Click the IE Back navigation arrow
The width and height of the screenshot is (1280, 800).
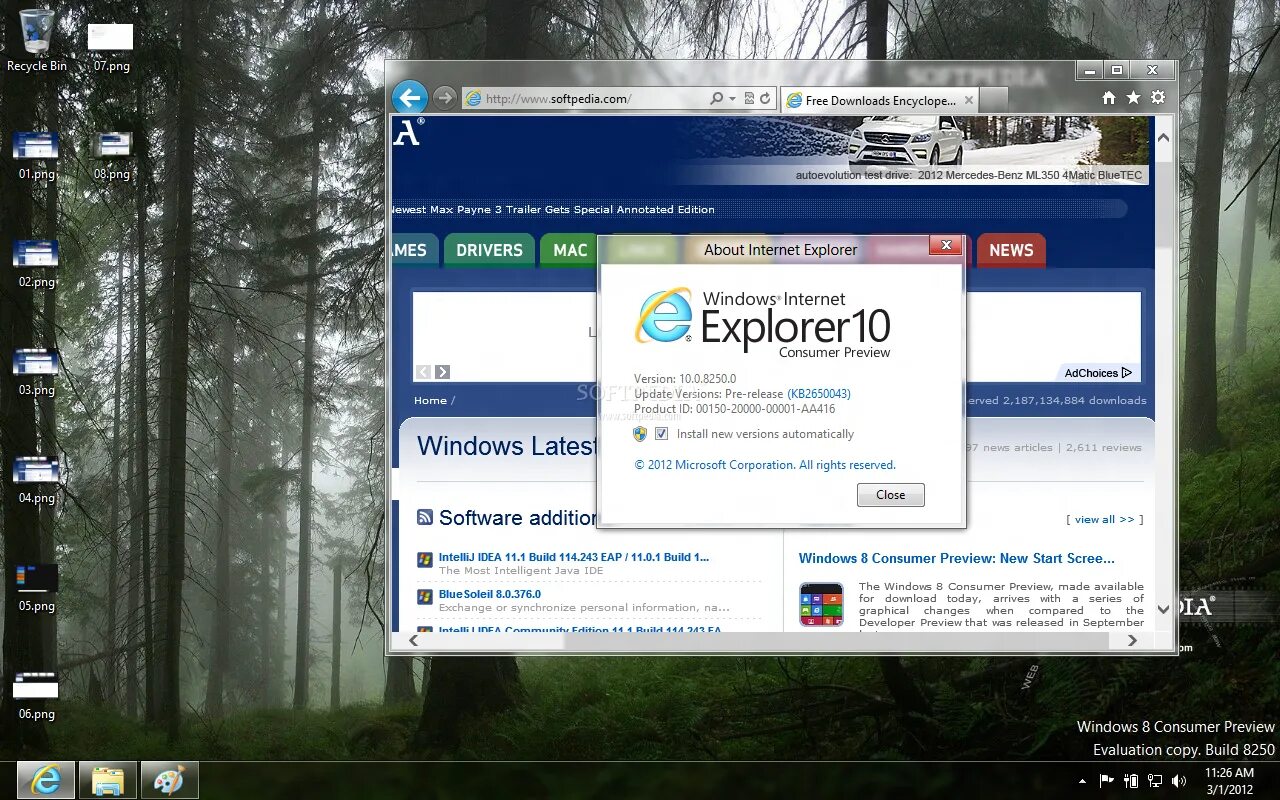(410, 97)
